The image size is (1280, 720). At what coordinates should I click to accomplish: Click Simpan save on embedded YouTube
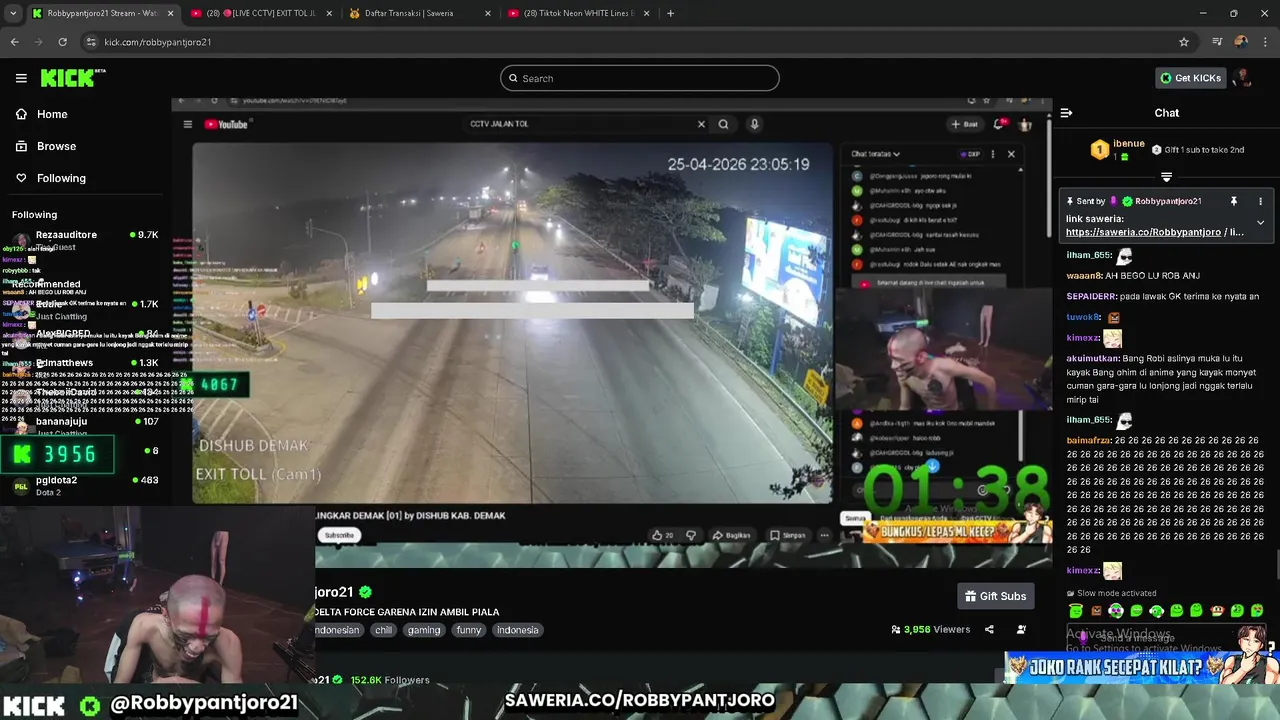(x=788, y=535)
